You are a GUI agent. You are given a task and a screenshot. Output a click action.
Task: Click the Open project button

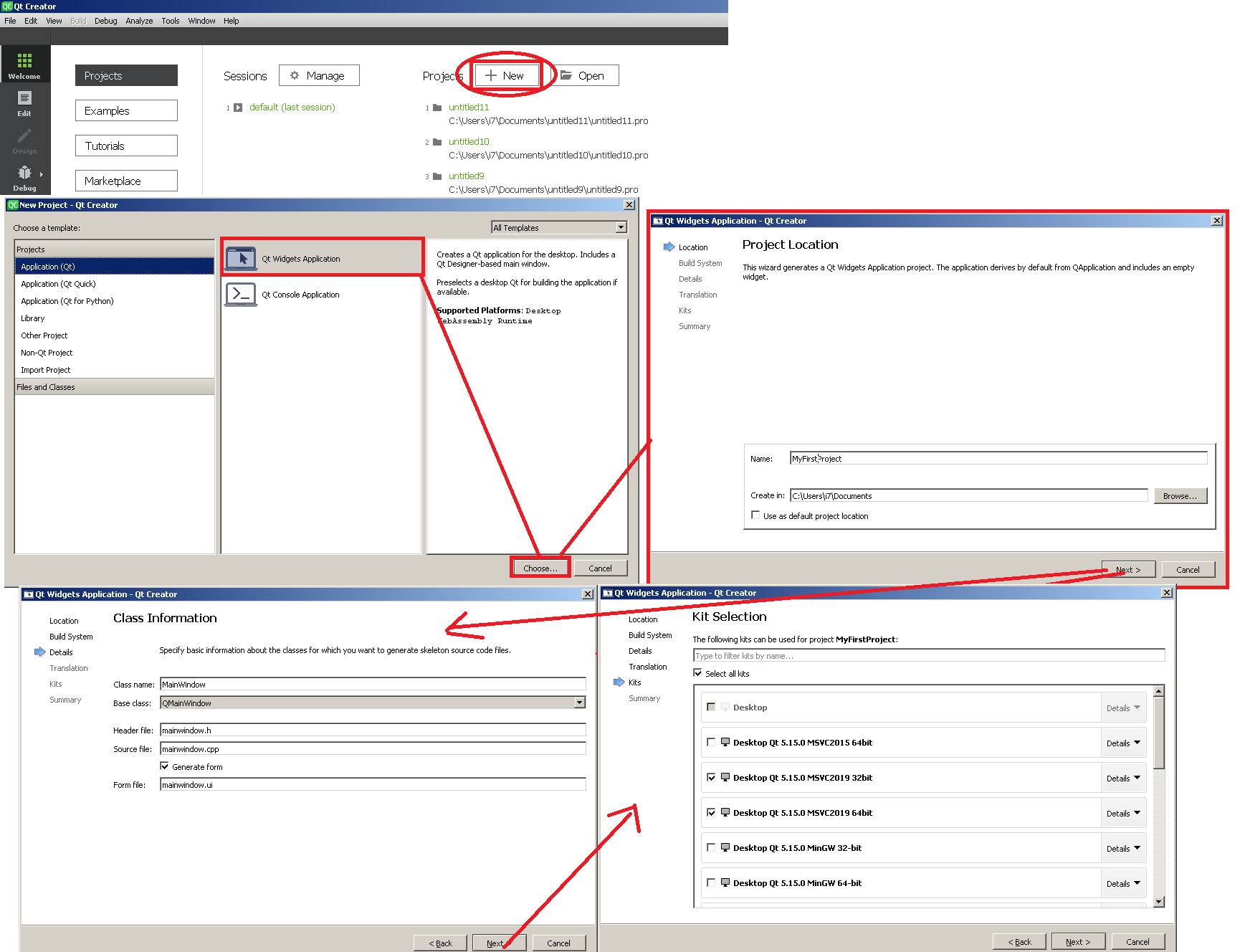pos(584,75)
